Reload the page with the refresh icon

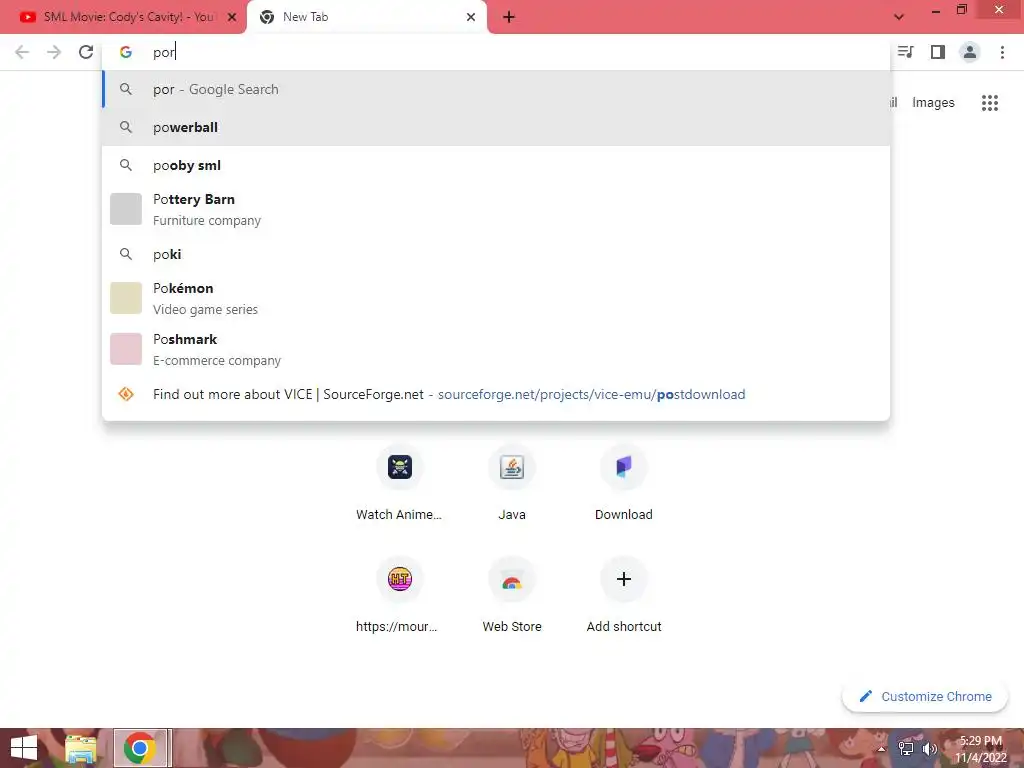point(86,52)
